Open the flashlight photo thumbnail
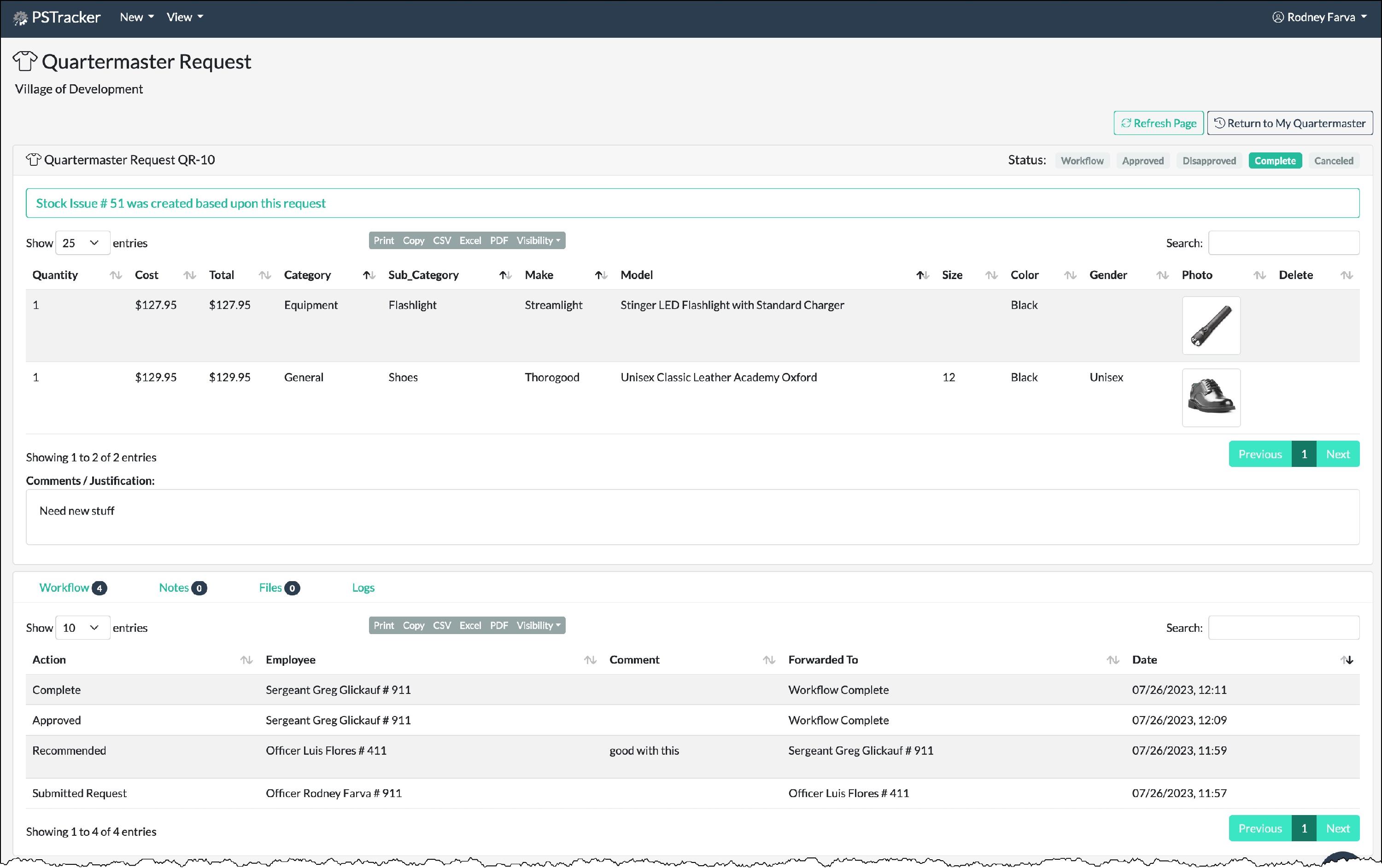 (x=1211, y=325)
